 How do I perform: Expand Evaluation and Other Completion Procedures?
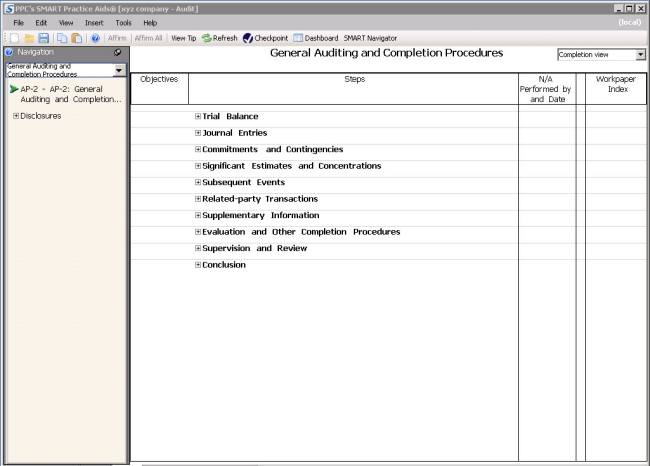click(198, 232)
